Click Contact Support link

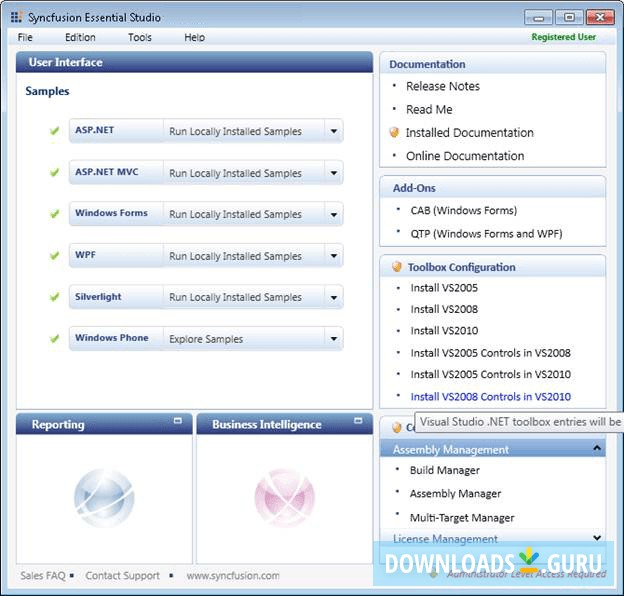122,576
